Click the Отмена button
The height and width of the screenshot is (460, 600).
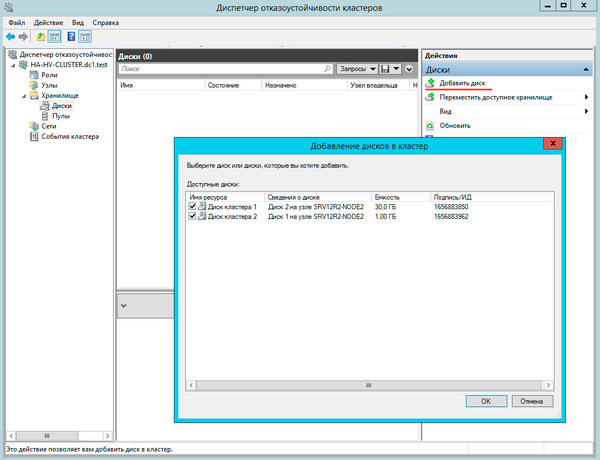[532, 400]
